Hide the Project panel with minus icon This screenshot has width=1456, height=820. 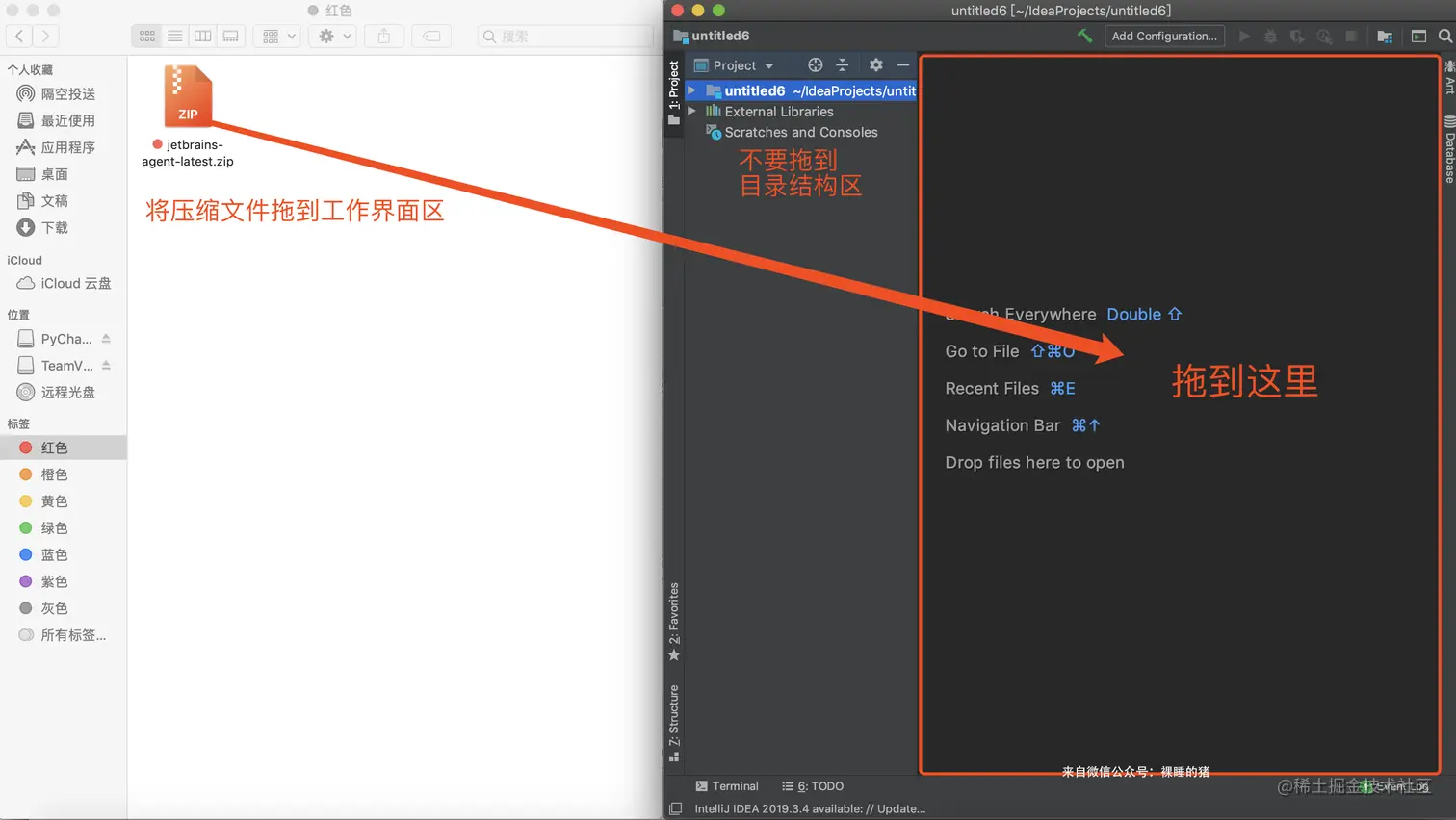click(902, 64)
